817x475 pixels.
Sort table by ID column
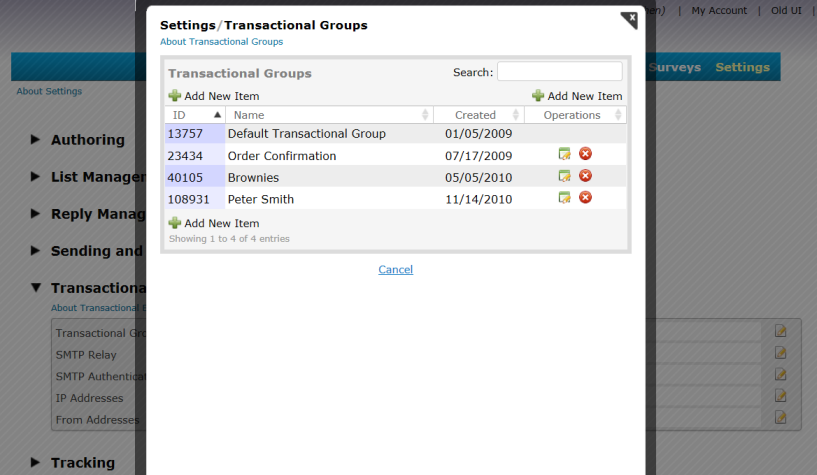tap(194, 115)
